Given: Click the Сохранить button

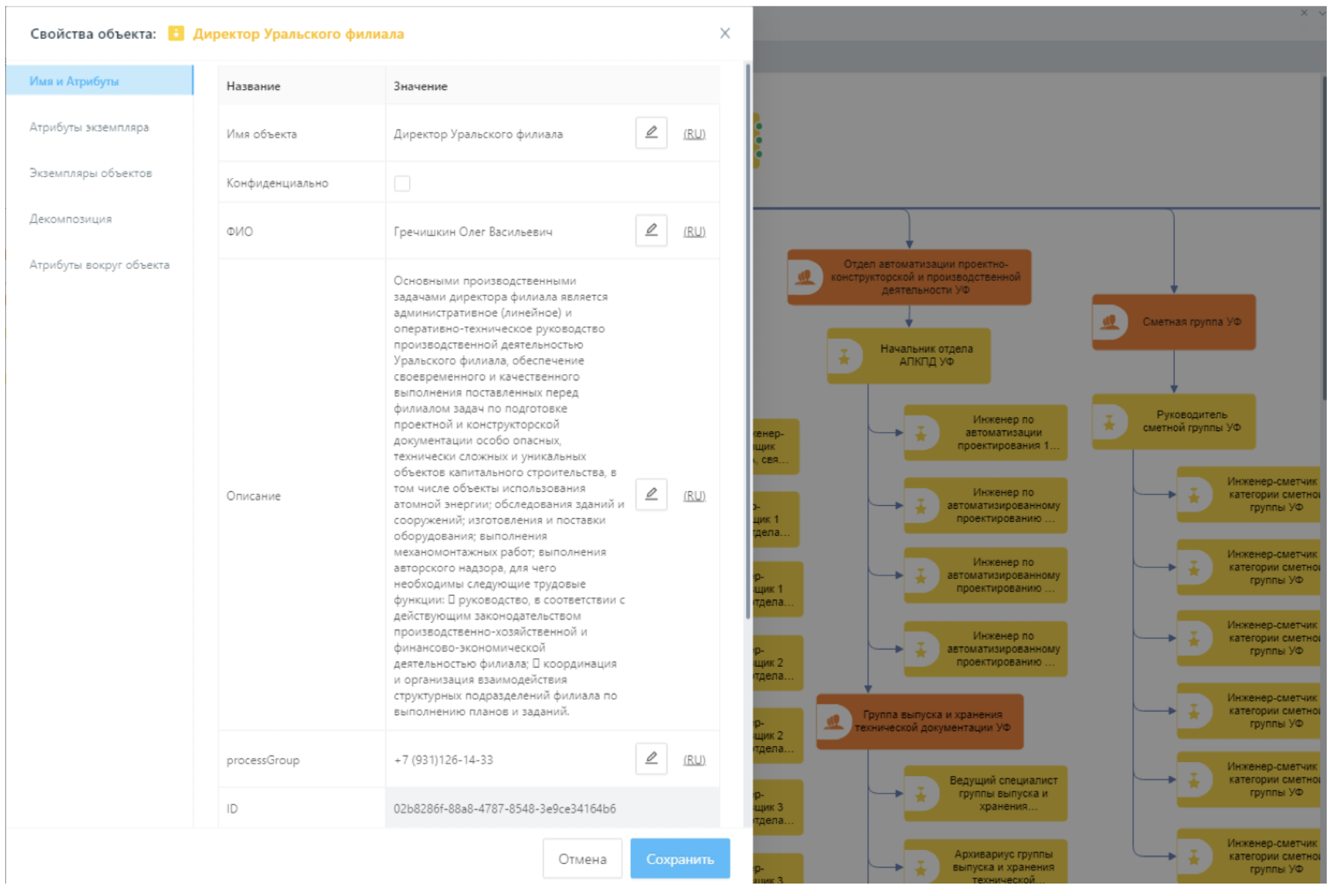Looking at the screenshot, I should [679, 859].
